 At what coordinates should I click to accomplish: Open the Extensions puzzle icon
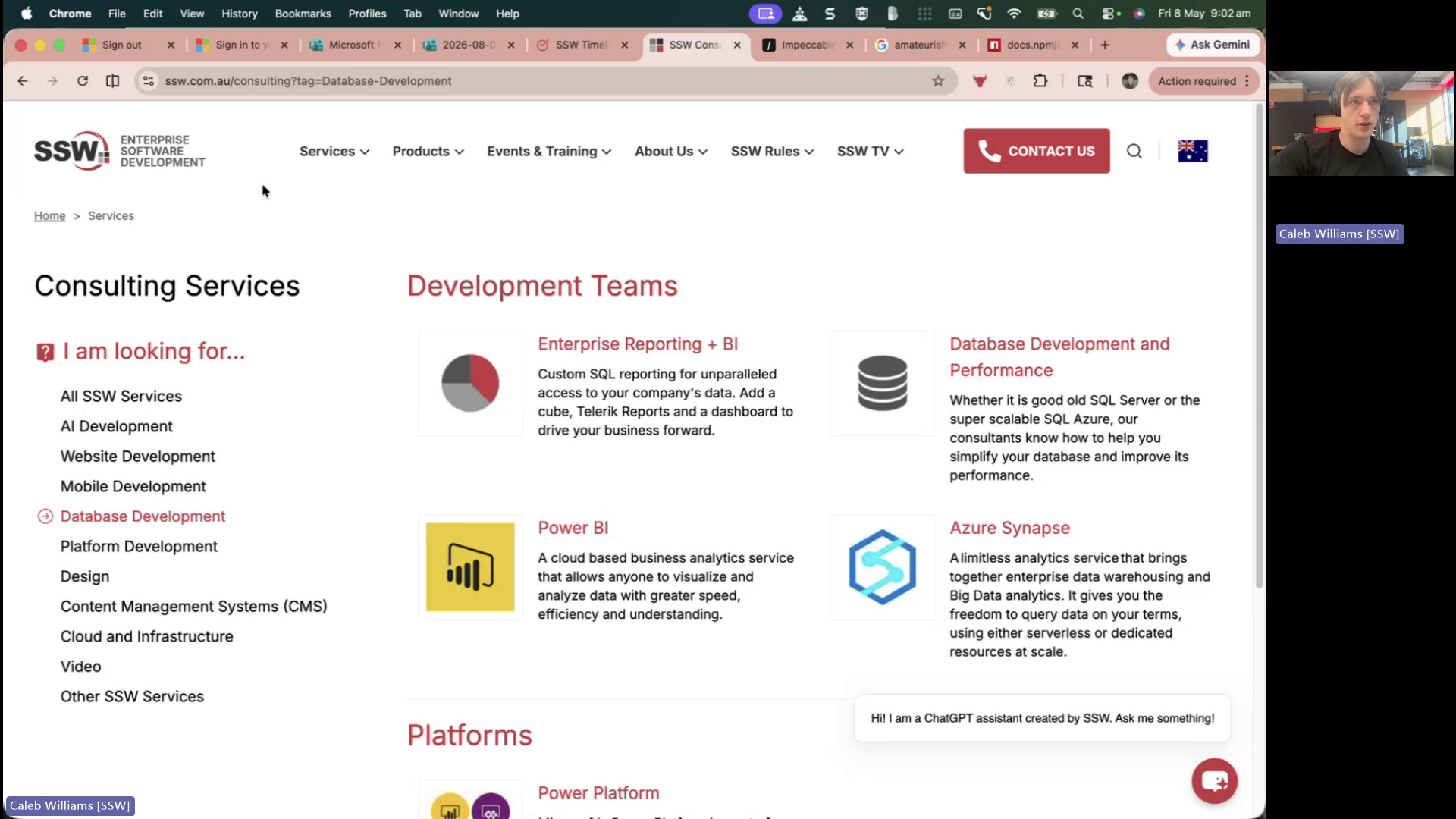(1040, 81)
